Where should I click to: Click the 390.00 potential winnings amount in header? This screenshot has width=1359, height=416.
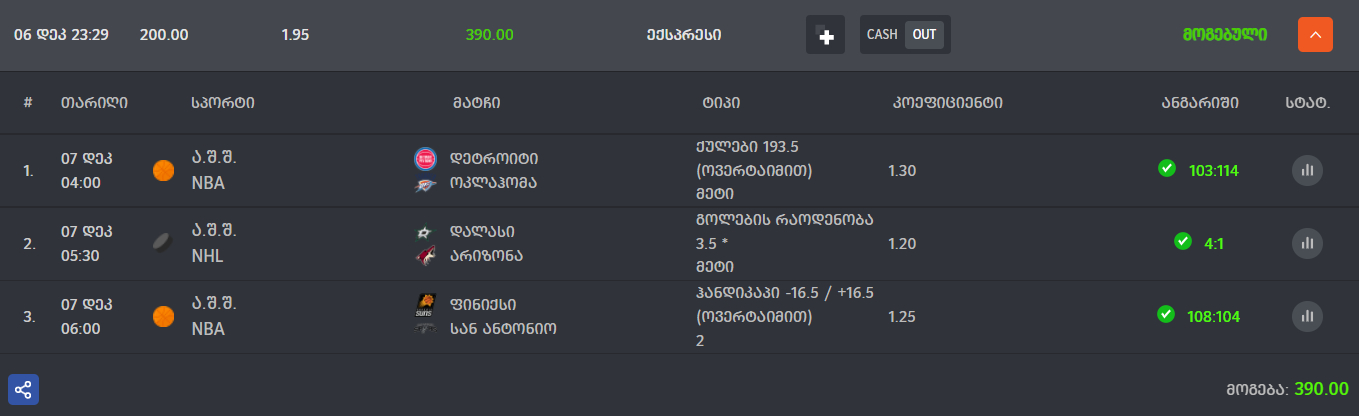pyautogui.click(x=489, y=35)
